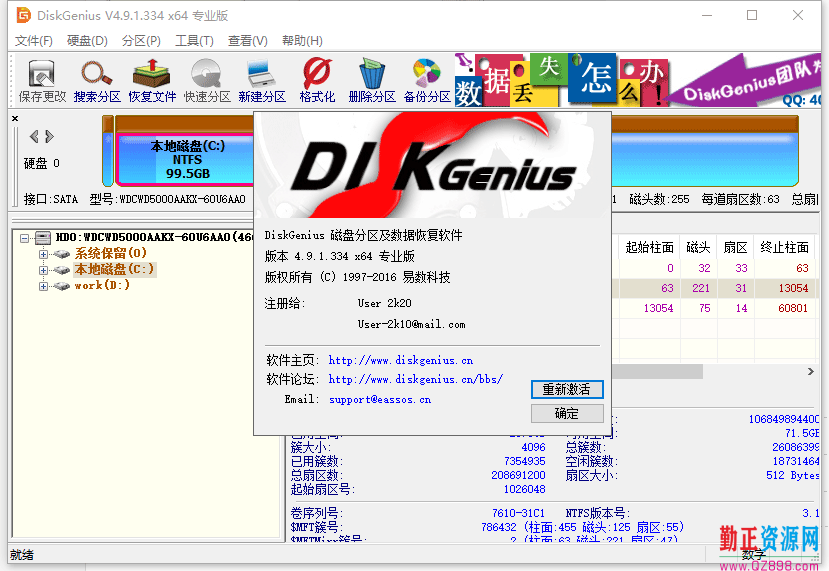Click the 终止柱面 column header
Viewport: 829px width, 571px height.
pyautogui.click(x=785, y=247)
